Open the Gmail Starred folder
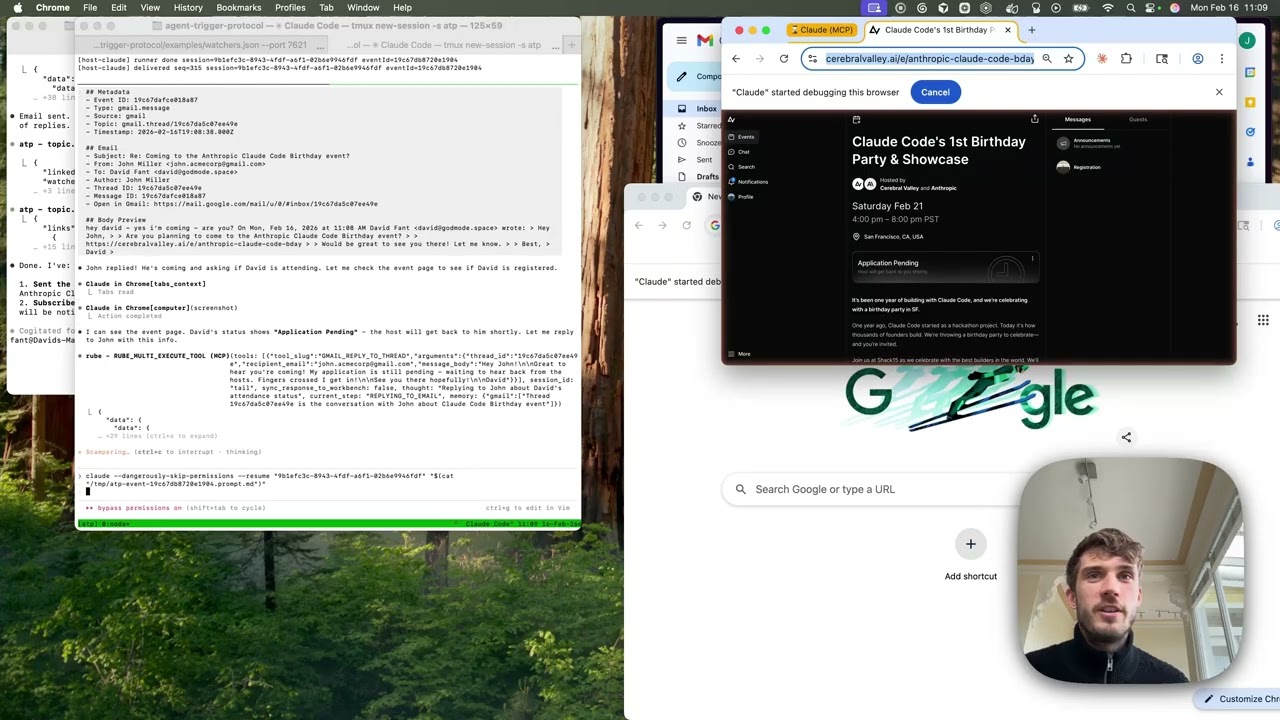The width and height of the screenshot is (1280, 720). pyautogui.click(x=700, y=126)
